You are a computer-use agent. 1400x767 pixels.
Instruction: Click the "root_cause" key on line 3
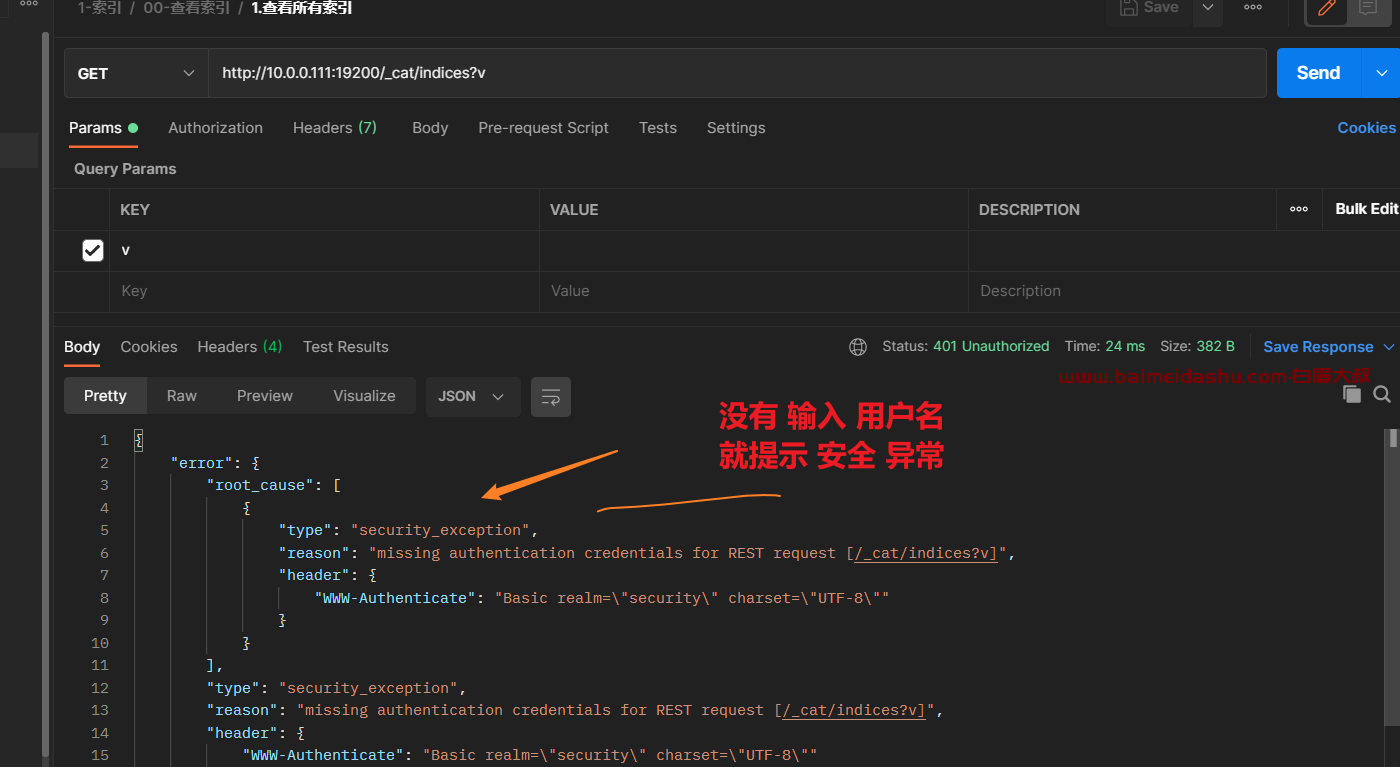260,485
